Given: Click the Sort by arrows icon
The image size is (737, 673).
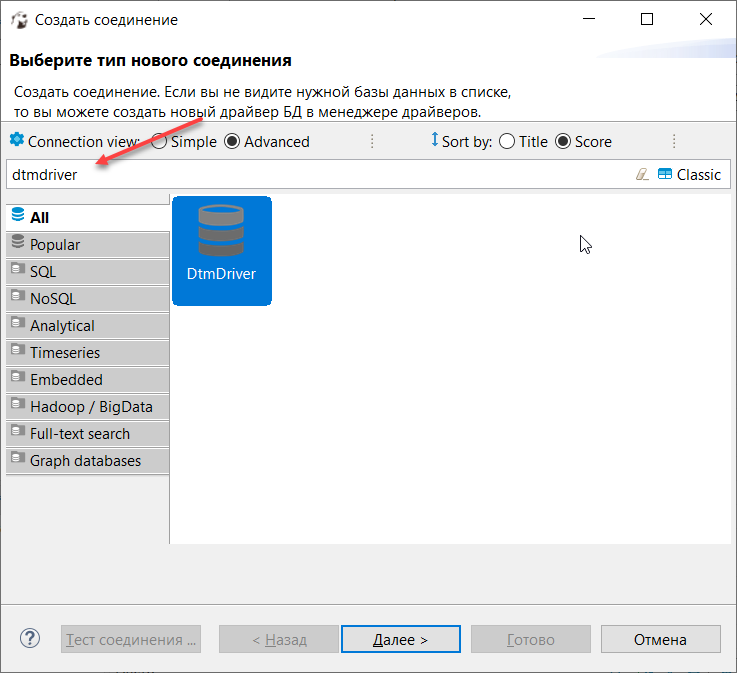Looking at the screenshot, I should pyautogui.click(x=434, y=140).
